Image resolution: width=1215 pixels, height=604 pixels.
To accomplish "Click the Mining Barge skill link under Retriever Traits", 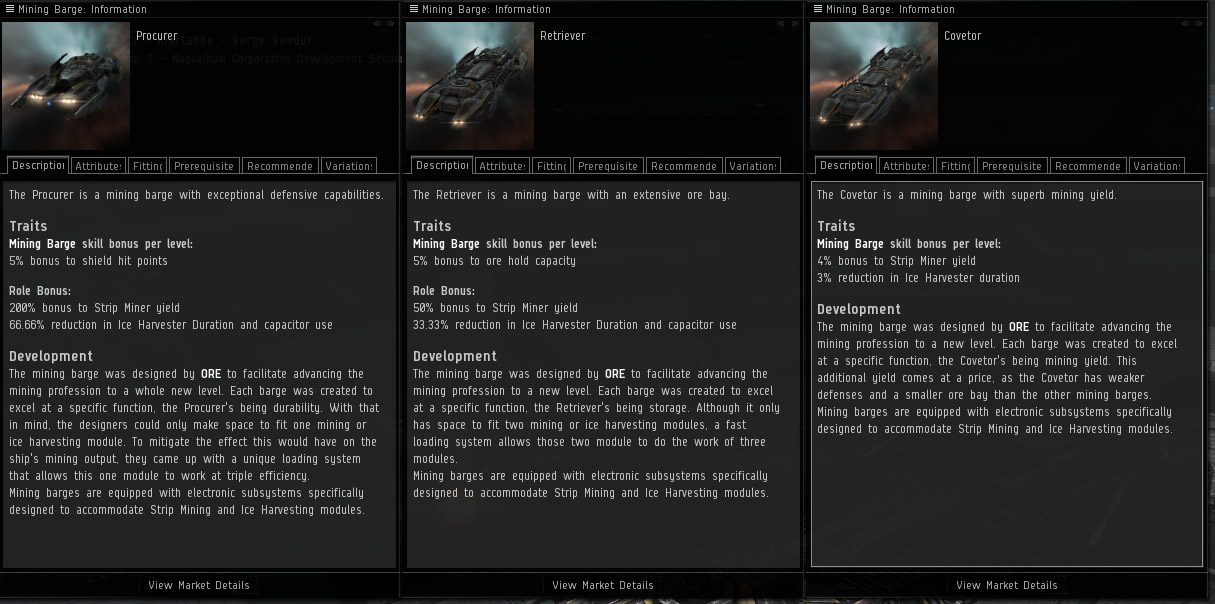I will (x=446, y=244).
